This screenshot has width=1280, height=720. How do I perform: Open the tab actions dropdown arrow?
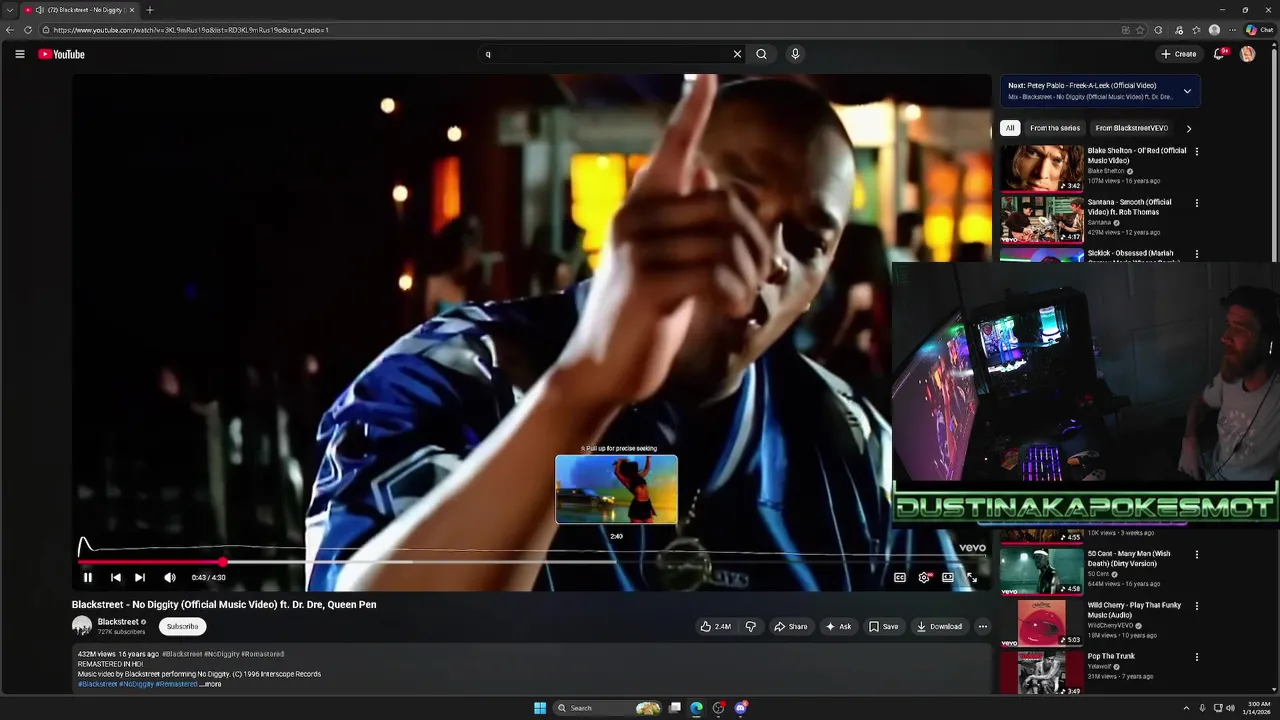pyautogui.click(x=9, y=10)
